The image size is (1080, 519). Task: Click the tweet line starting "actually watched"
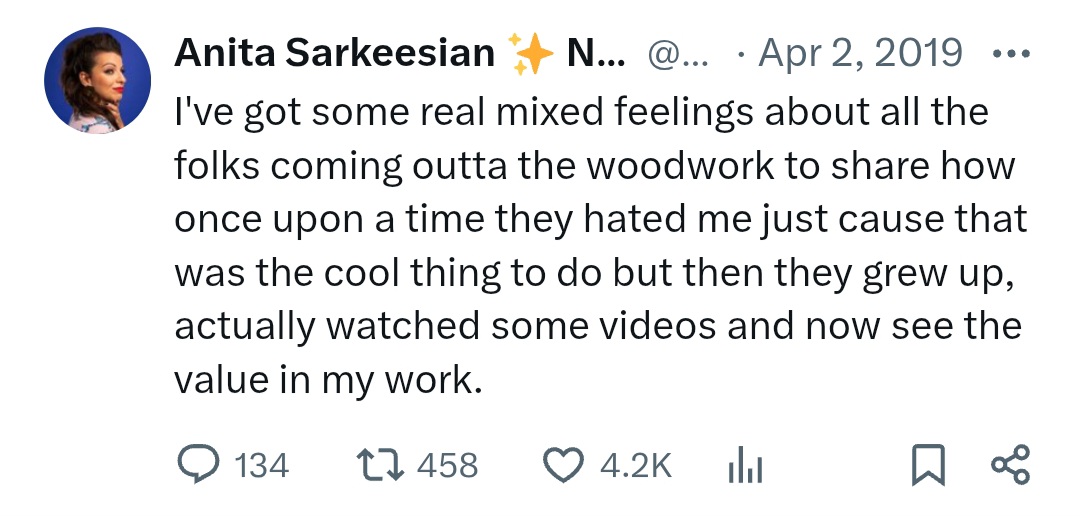(597, 328)
